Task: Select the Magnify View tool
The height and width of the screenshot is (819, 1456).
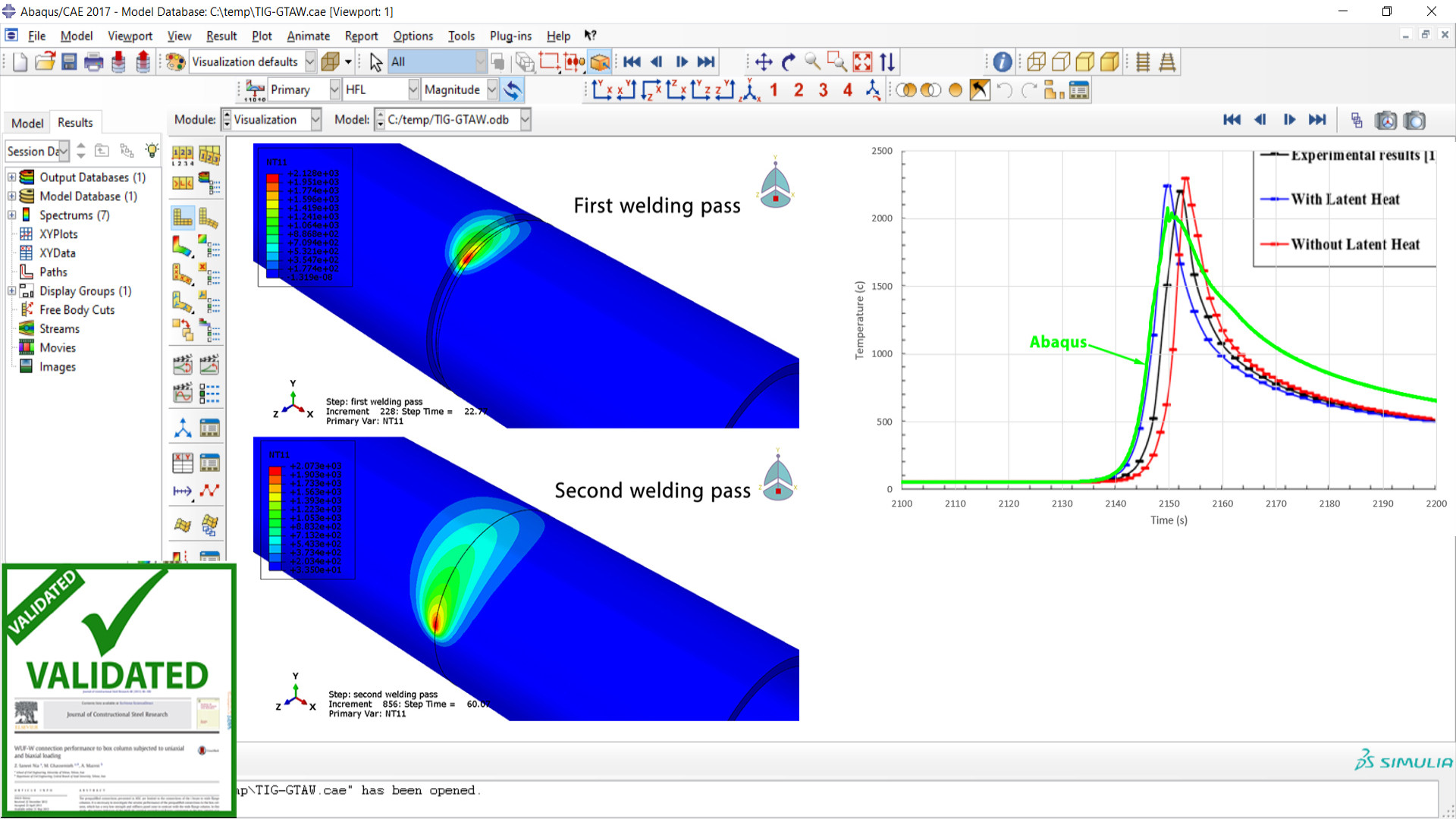Action: click(813, 62)
